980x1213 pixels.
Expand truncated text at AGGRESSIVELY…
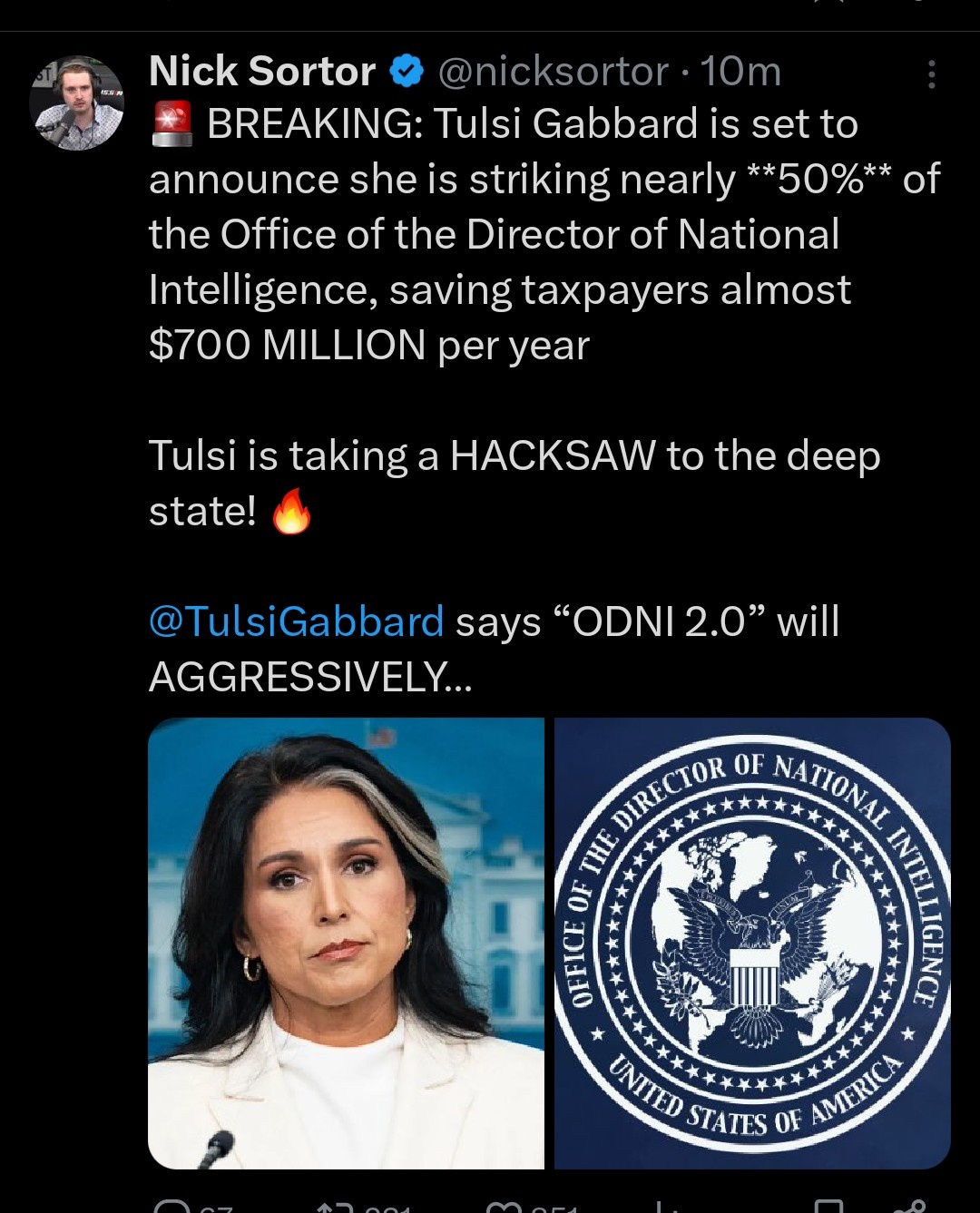click(310, 677)
